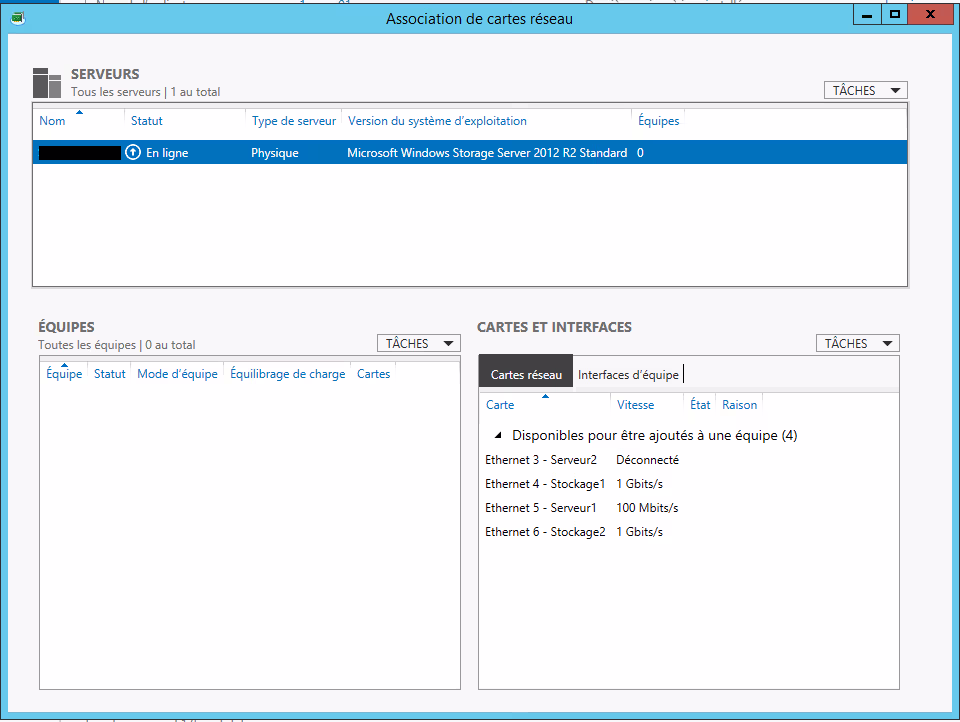Select the Ethernet 3 - Serveur2 adapter
This screenshot has width=960, height=722.
pos(541,460)
